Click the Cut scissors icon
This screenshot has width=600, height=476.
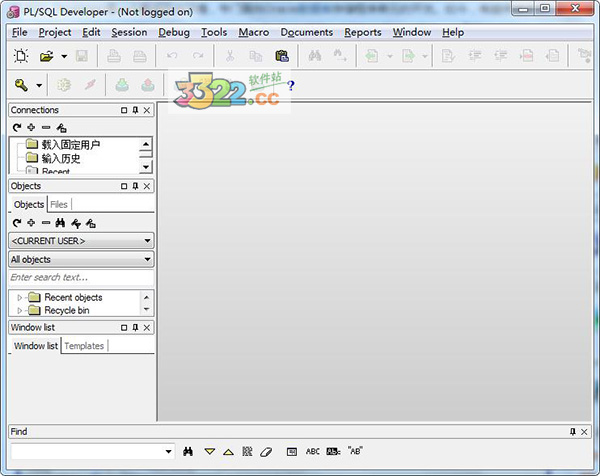pyautogui.click(x=230, y=56)
